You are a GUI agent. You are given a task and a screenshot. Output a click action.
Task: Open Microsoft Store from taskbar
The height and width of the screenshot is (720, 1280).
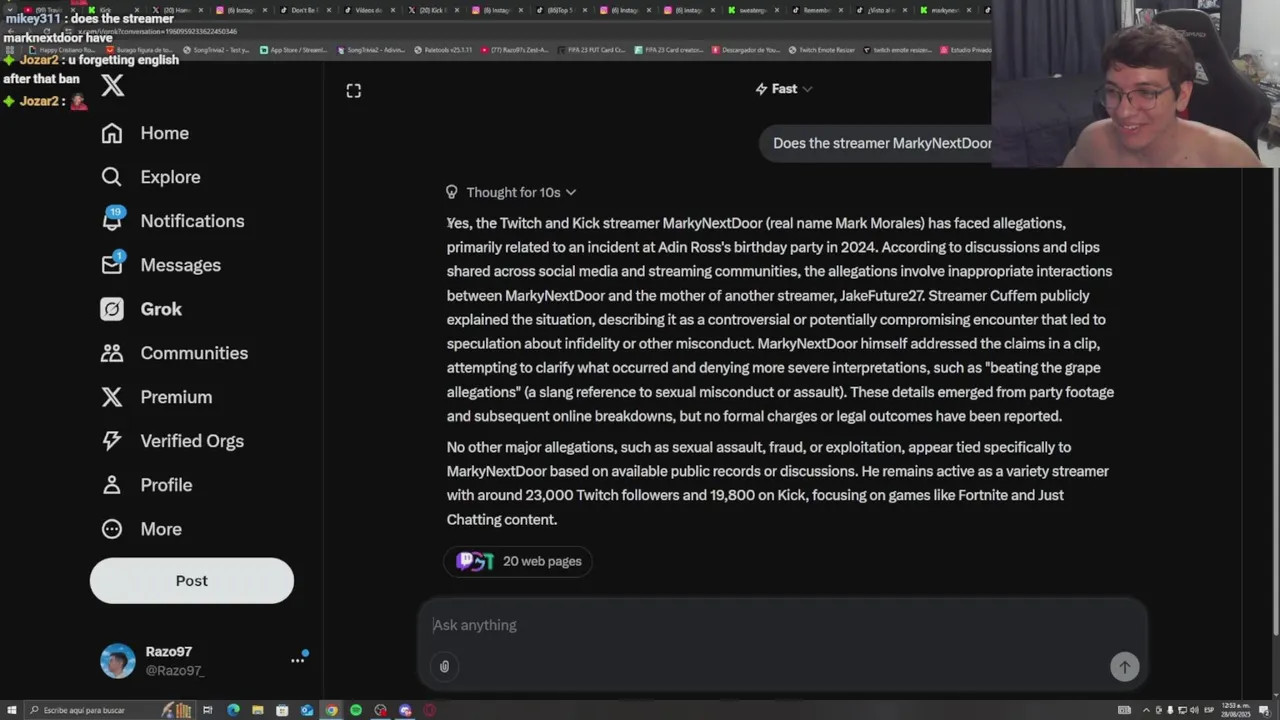click(282, 710)
